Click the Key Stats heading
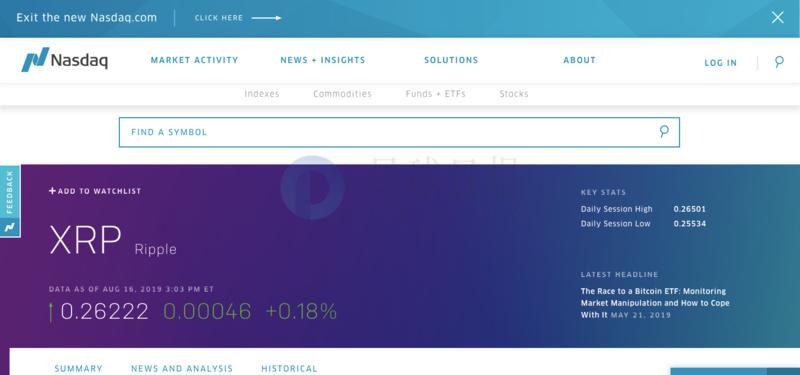 [604, 192]
